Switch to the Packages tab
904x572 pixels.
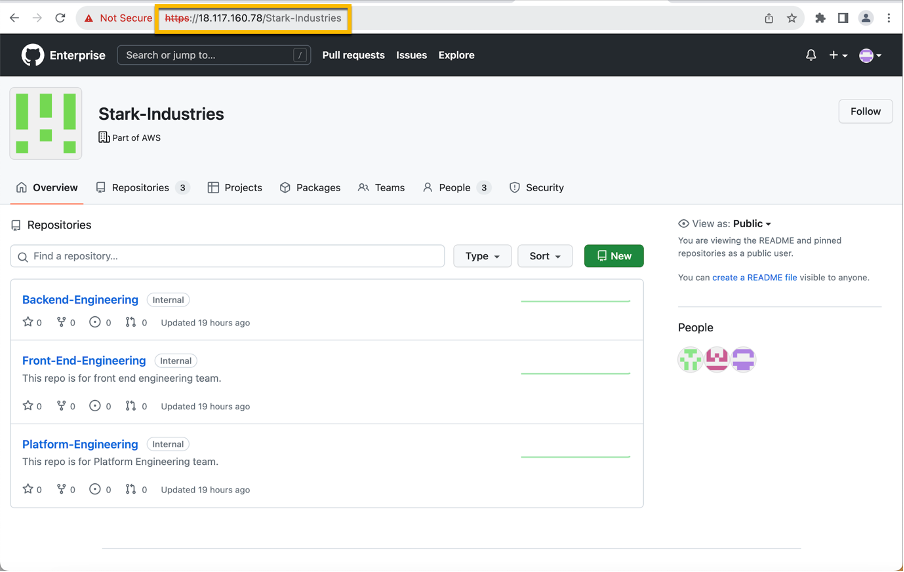pyautogui.click(x=310, y=187)
